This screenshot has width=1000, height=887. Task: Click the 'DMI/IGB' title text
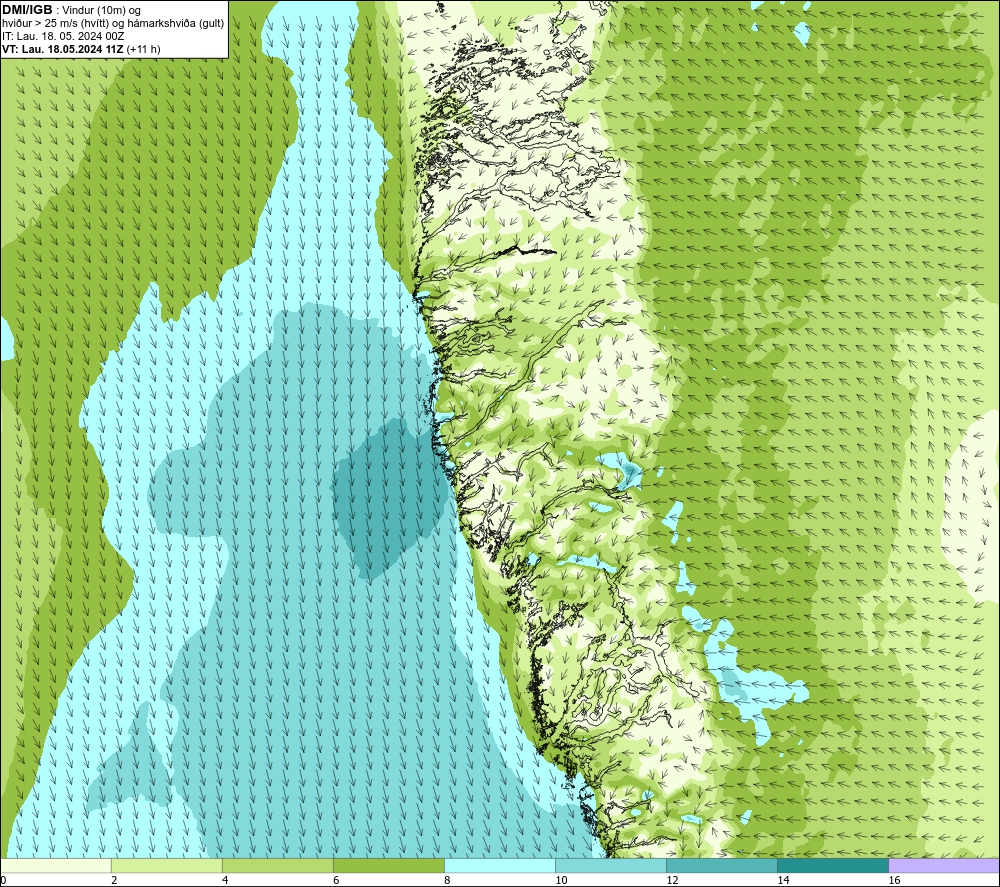[x=27, y=10]
